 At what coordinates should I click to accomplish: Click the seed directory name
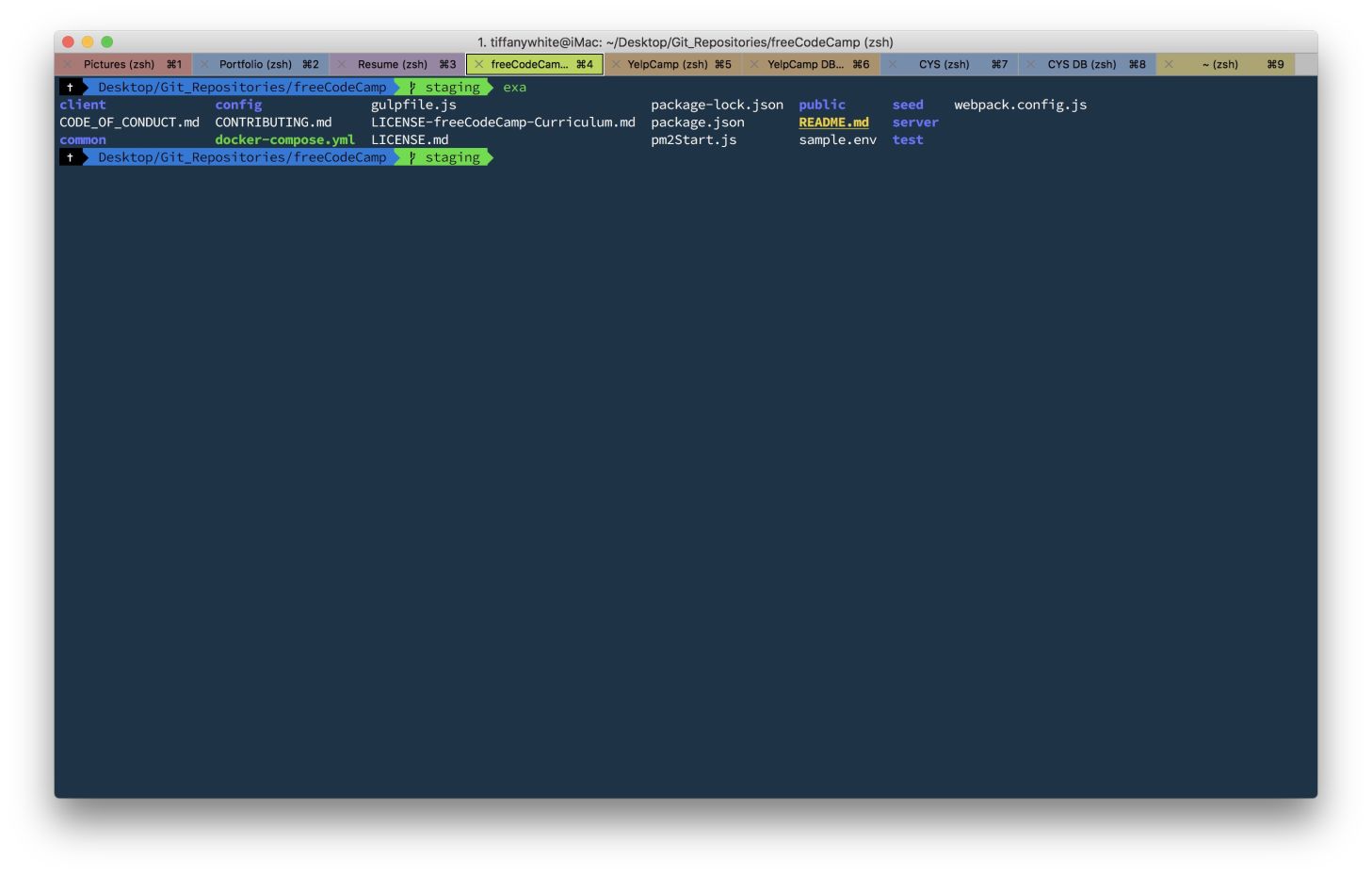click(x=908, y=105)
